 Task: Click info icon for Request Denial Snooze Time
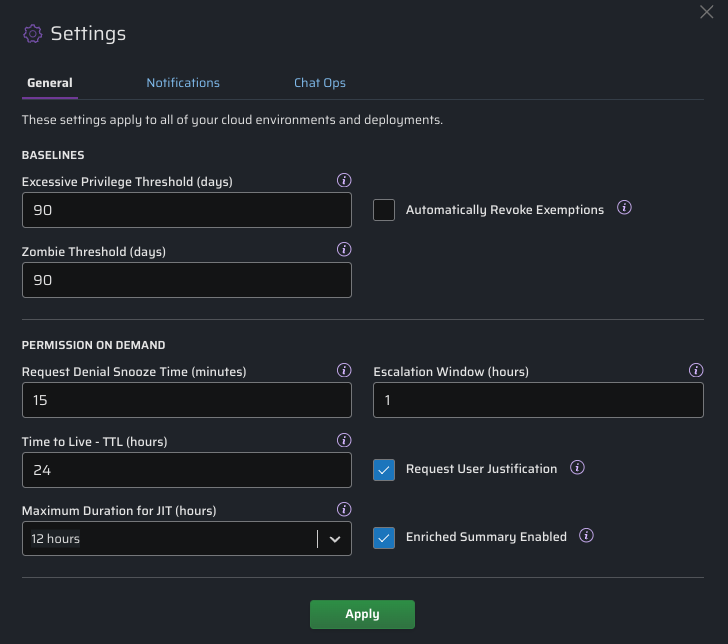tap(344, 370)
